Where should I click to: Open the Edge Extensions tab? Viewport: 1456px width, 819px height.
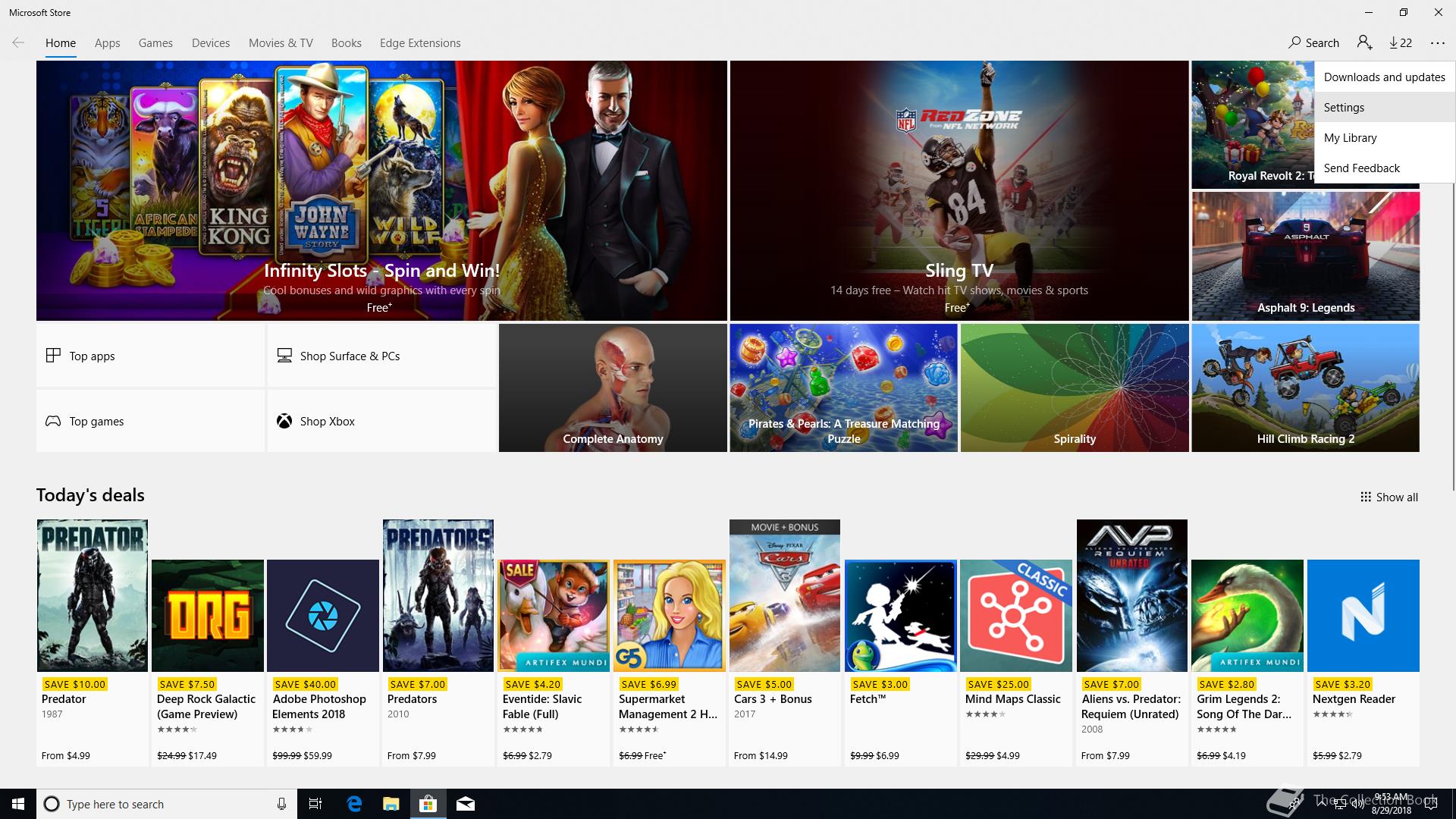point(420,43)
